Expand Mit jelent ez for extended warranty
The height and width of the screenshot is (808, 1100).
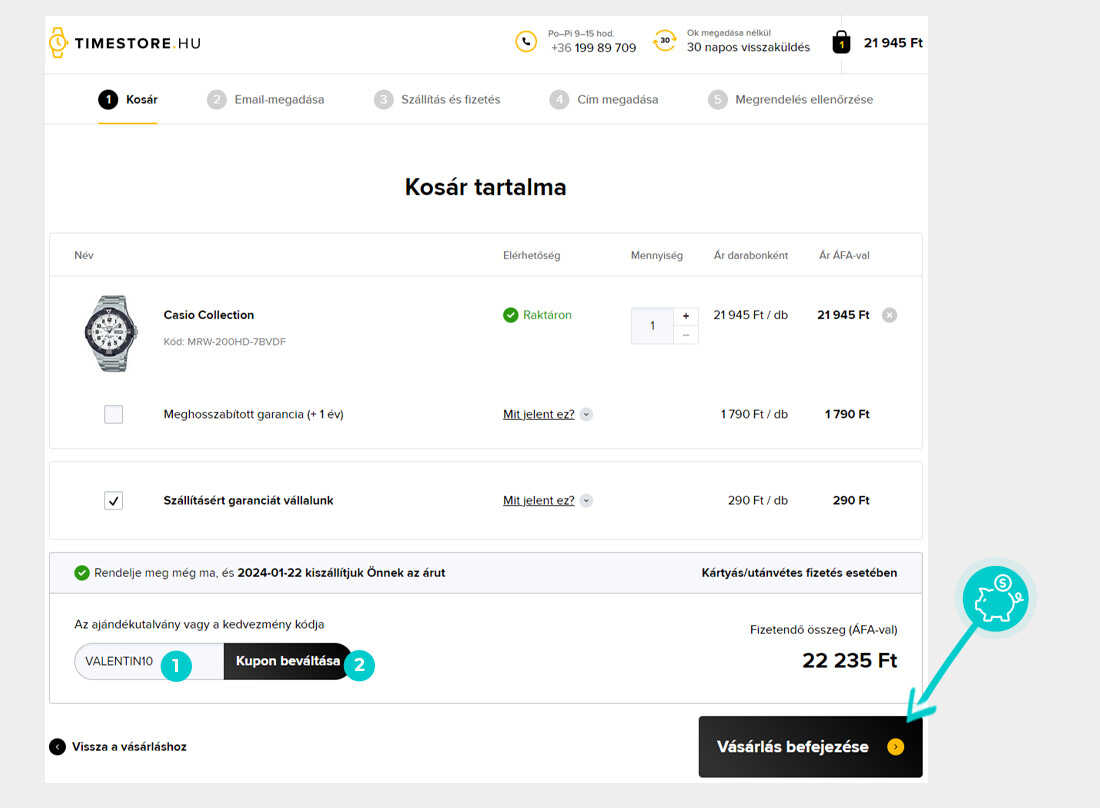586,415
